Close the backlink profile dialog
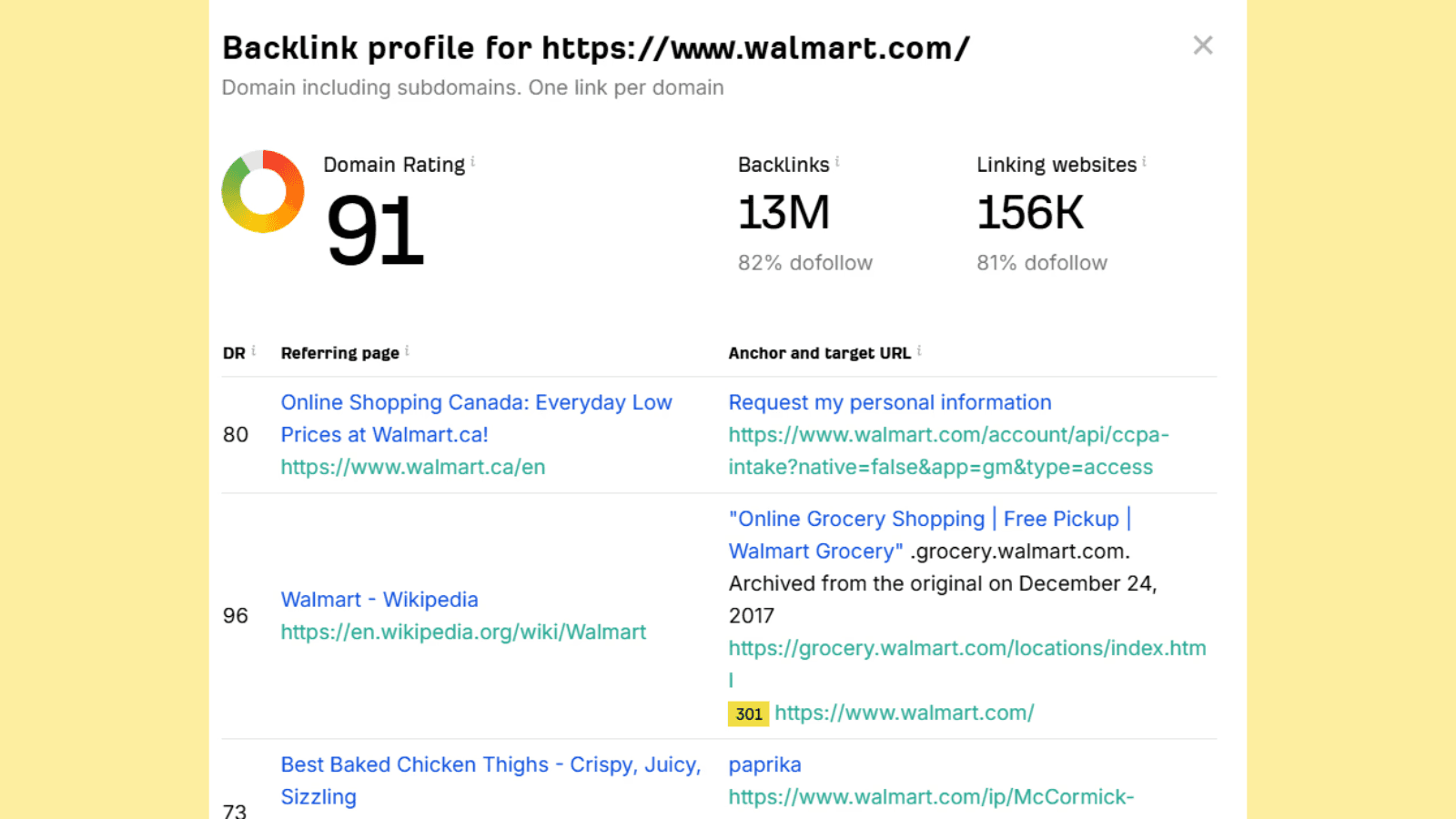The width and height of the screenshot is (1456, 819). click(x=1203, y=45)
